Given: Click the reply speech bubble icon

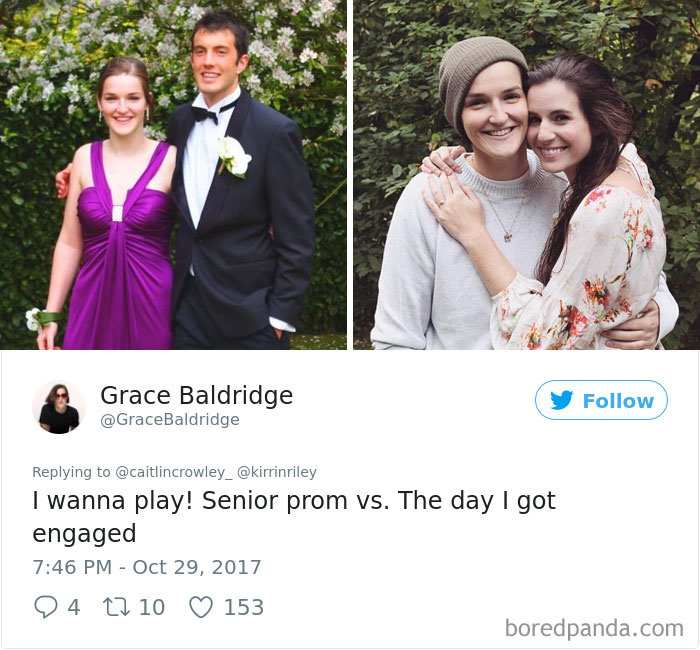Looking at the screenshot, I should (46, 607).
